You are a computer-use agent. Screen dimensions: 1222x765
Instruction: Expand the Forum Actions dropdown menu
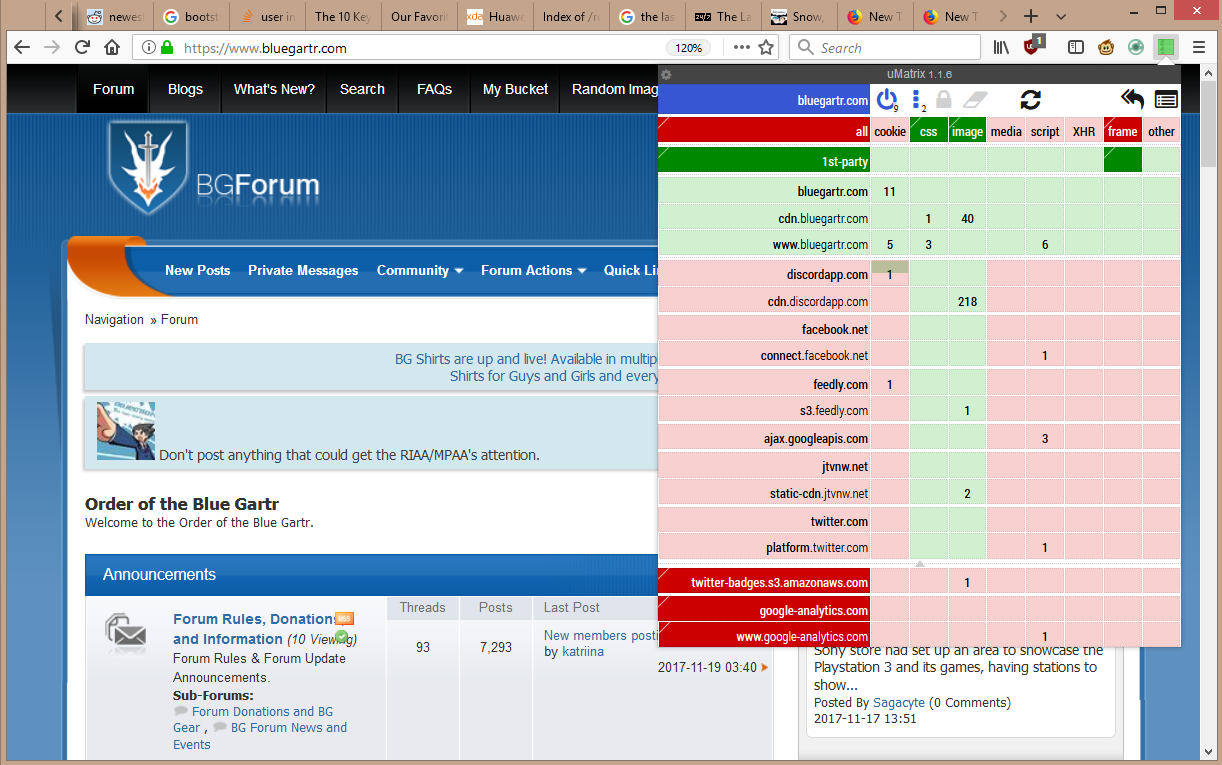[533, 270]
